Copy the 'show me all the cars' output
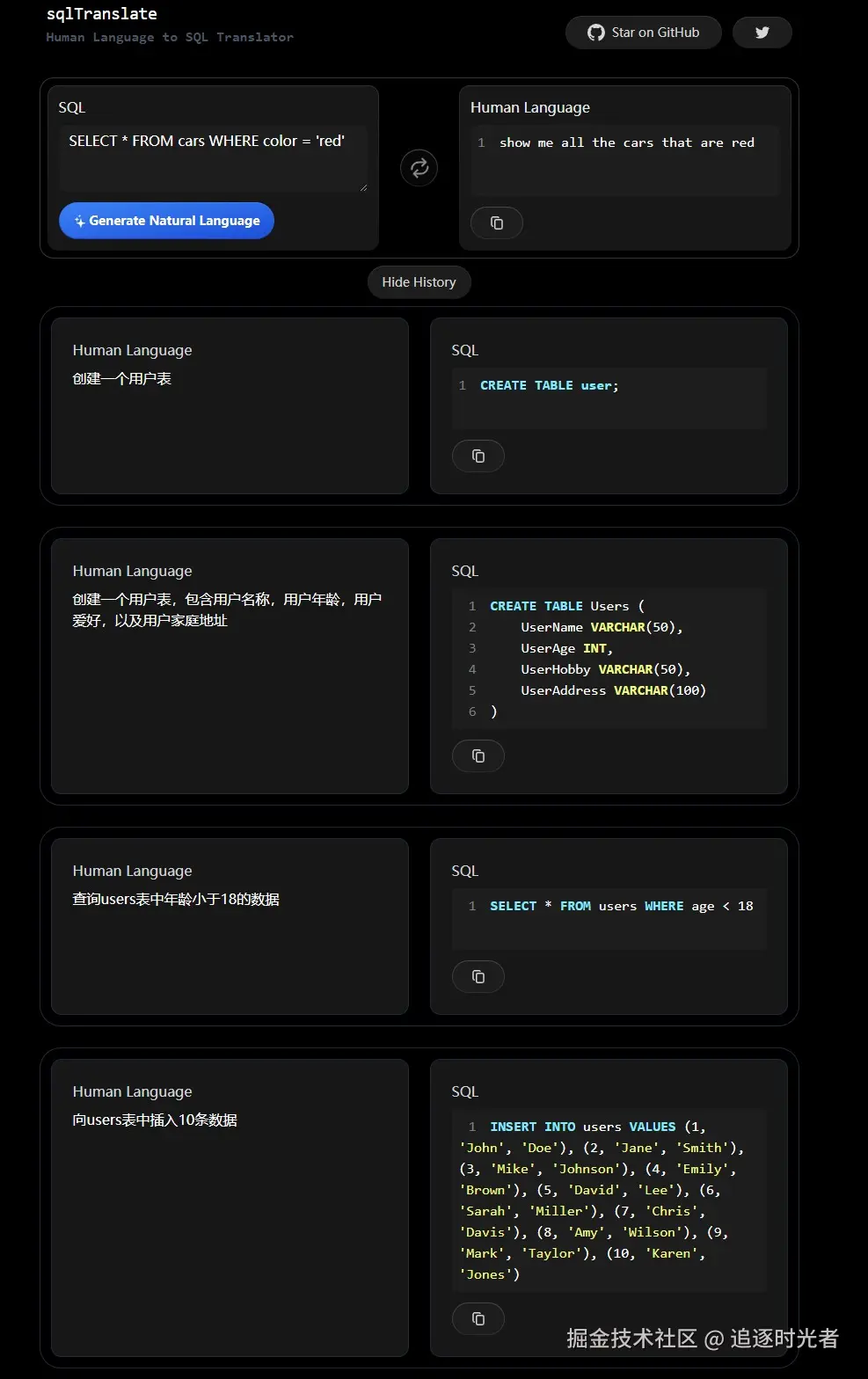This screenshot has height=1379, width=868. 496,223
